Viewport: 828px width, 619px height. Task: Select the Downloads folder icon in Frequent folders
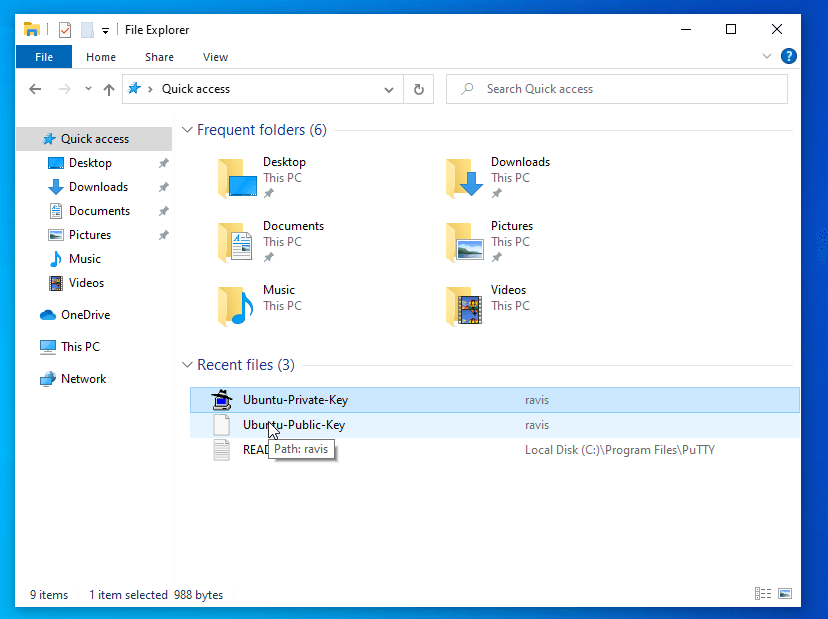[465, 178]
